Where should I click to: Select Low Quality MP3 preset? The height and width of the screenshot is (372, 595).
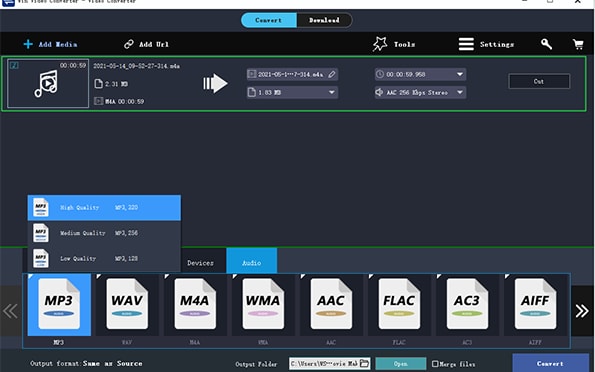(104, 259)
